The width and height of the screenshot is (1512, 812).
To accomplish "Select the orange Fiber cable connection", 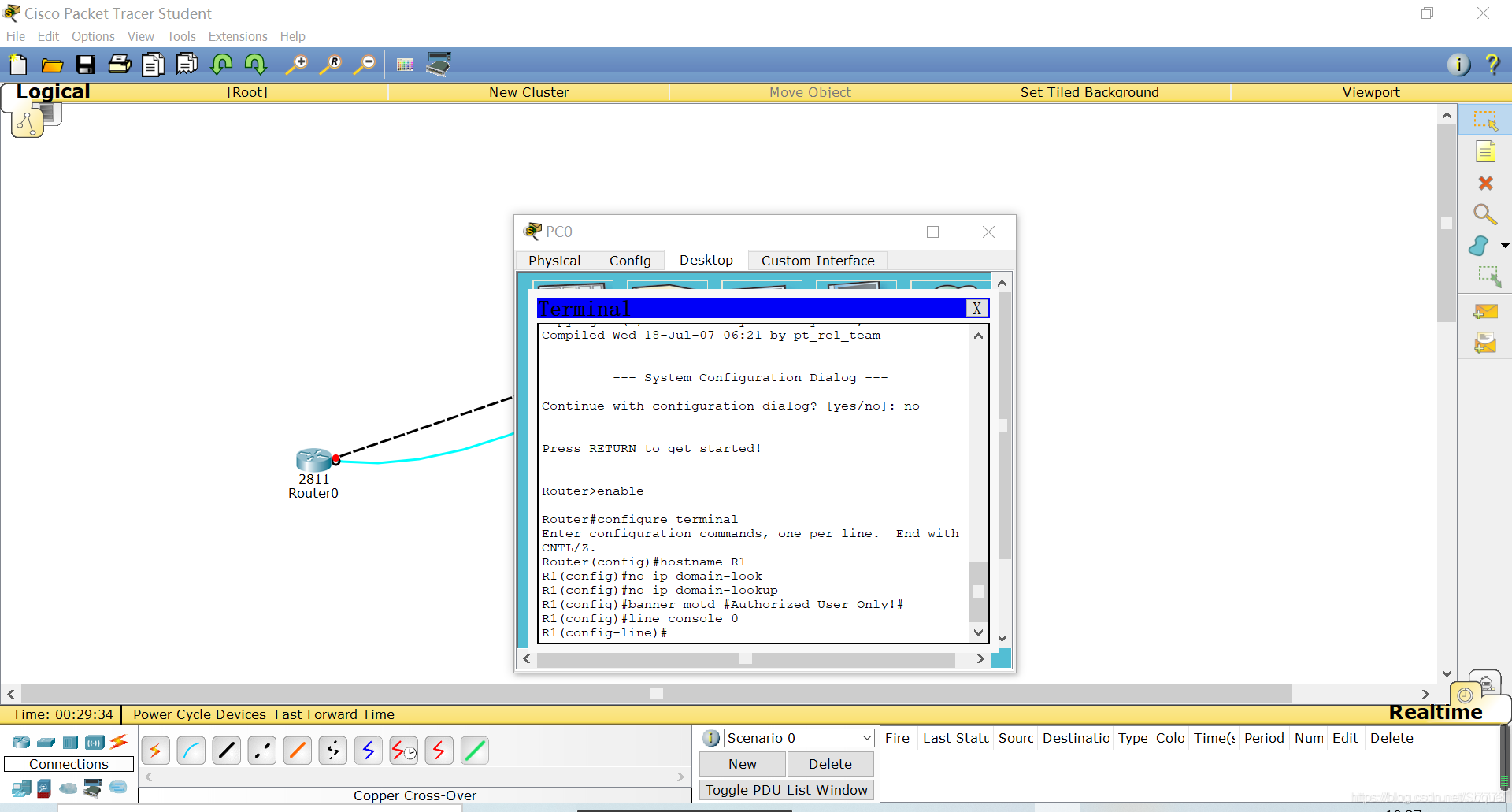I will click(x=298, y=751).
